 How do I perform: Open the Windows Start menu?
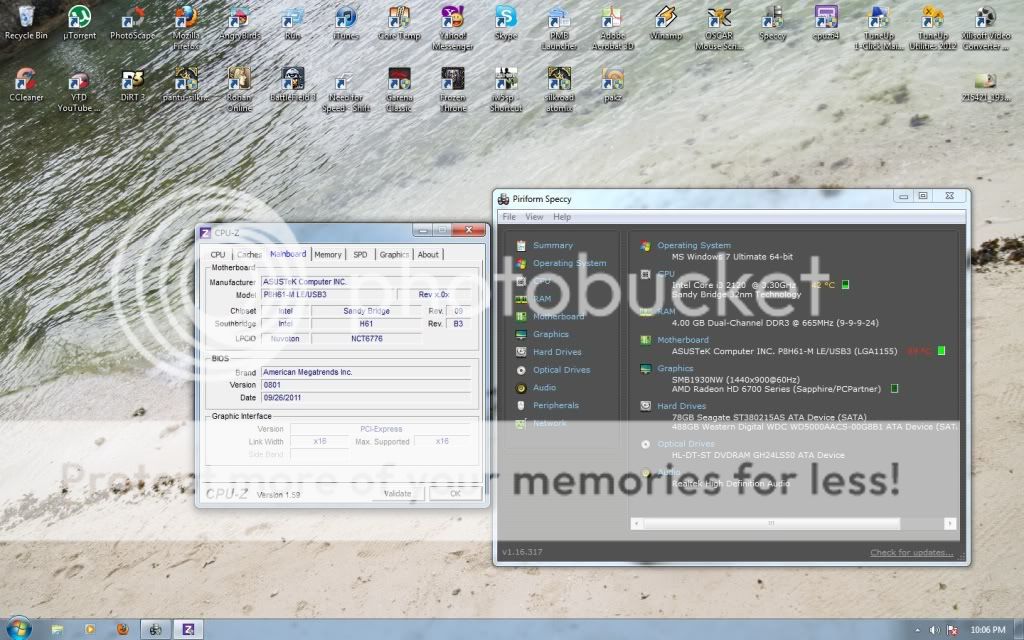point(18,628)
